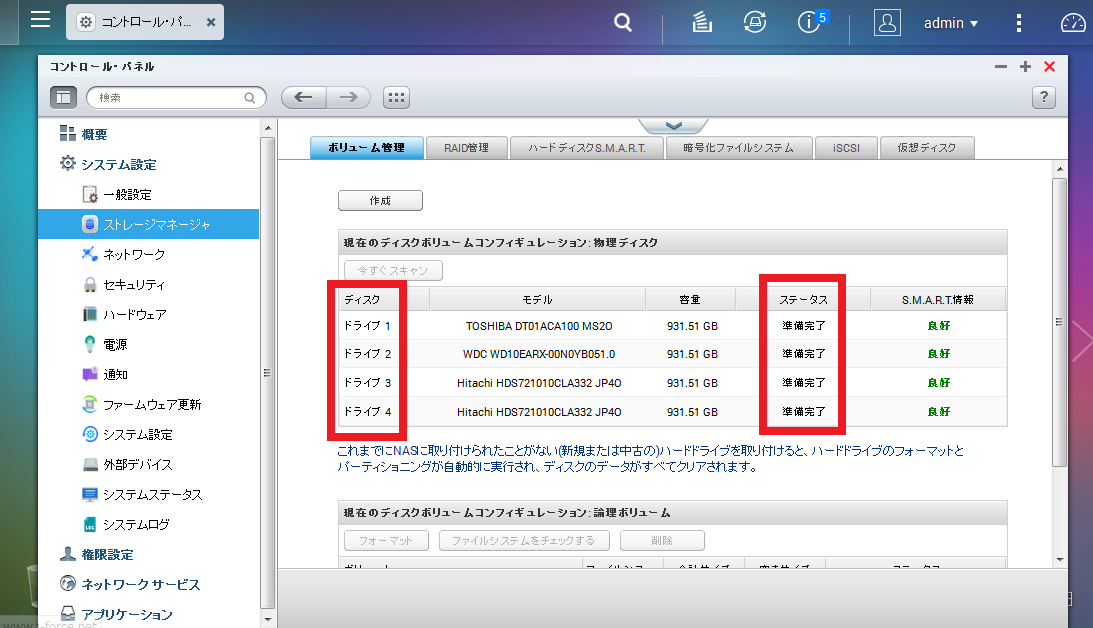The width and height of the screenshot is (1093, 628).
Task: Expand the collapsed top panel chevron
Action: pos(673,126)
